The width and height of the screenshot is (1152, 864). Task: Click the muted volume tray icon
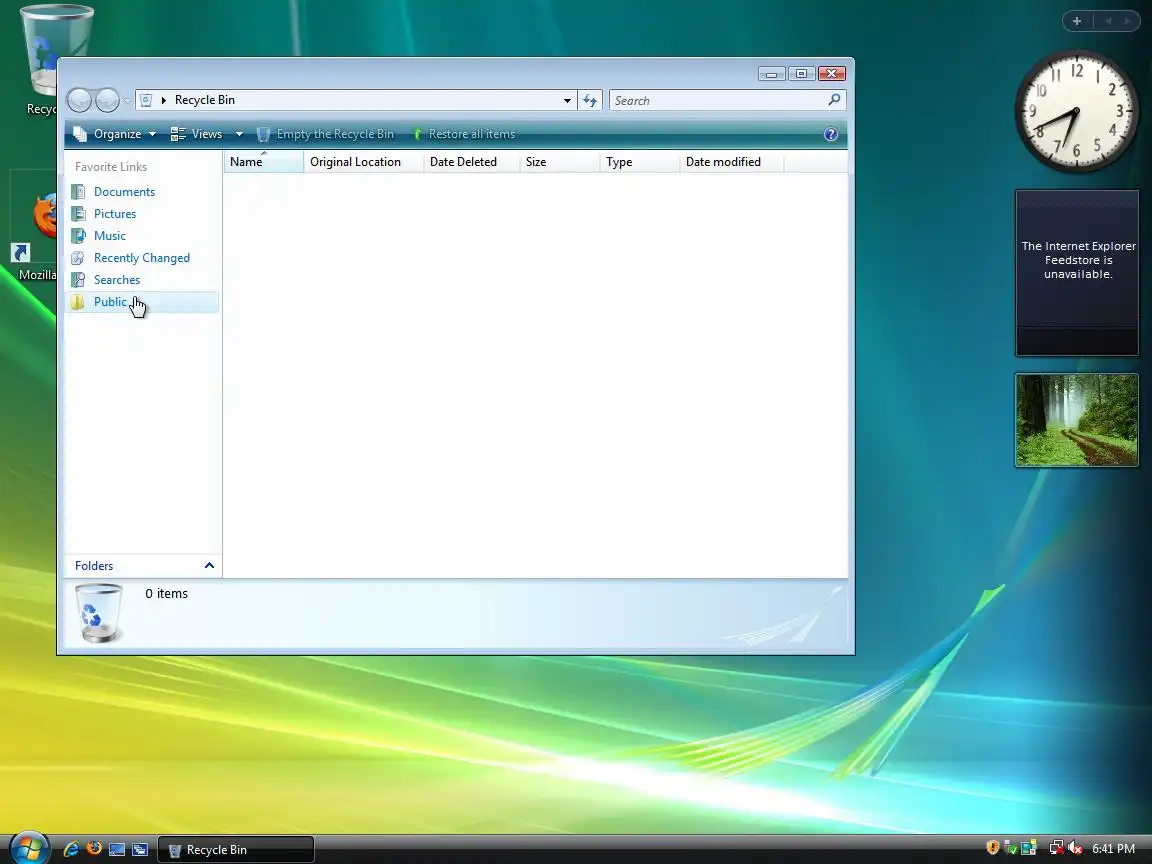(x=1075, y=848)
